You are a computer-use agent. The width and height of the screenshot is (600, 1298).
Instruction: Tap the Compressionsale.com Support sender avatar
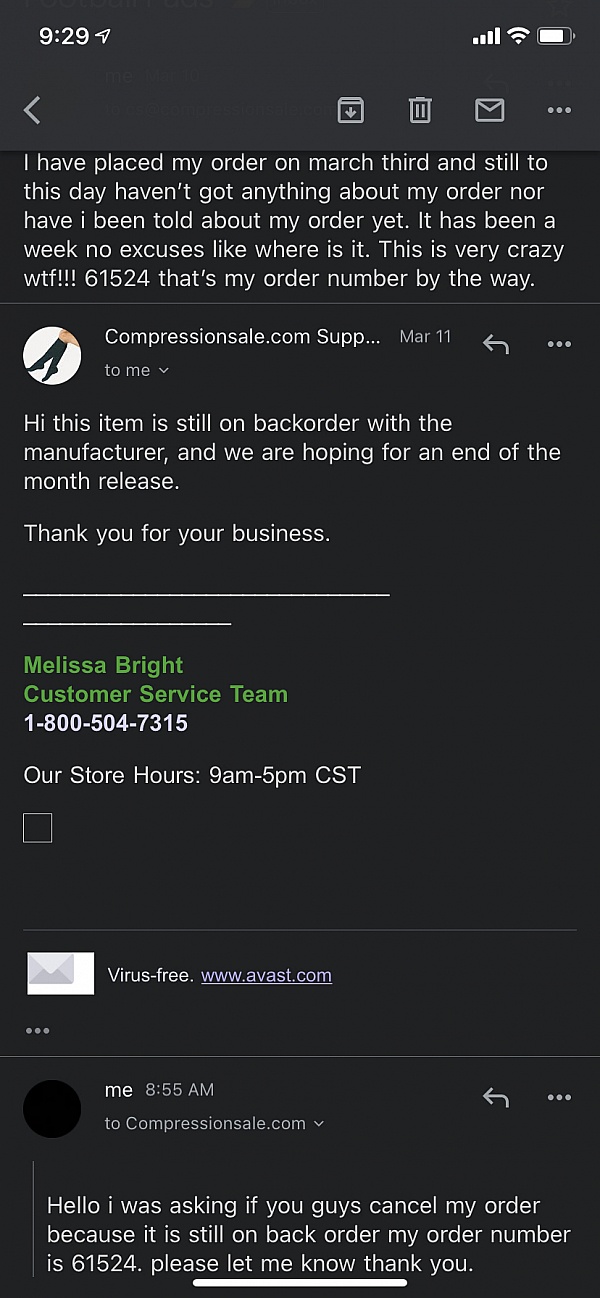[52, 356]
